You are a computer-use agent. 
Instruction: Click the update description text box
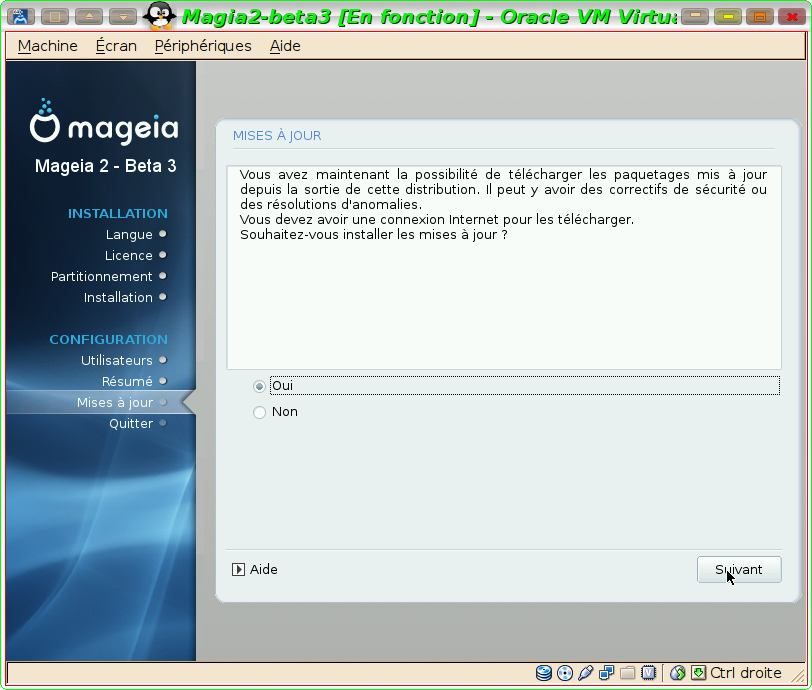point(504,267)
